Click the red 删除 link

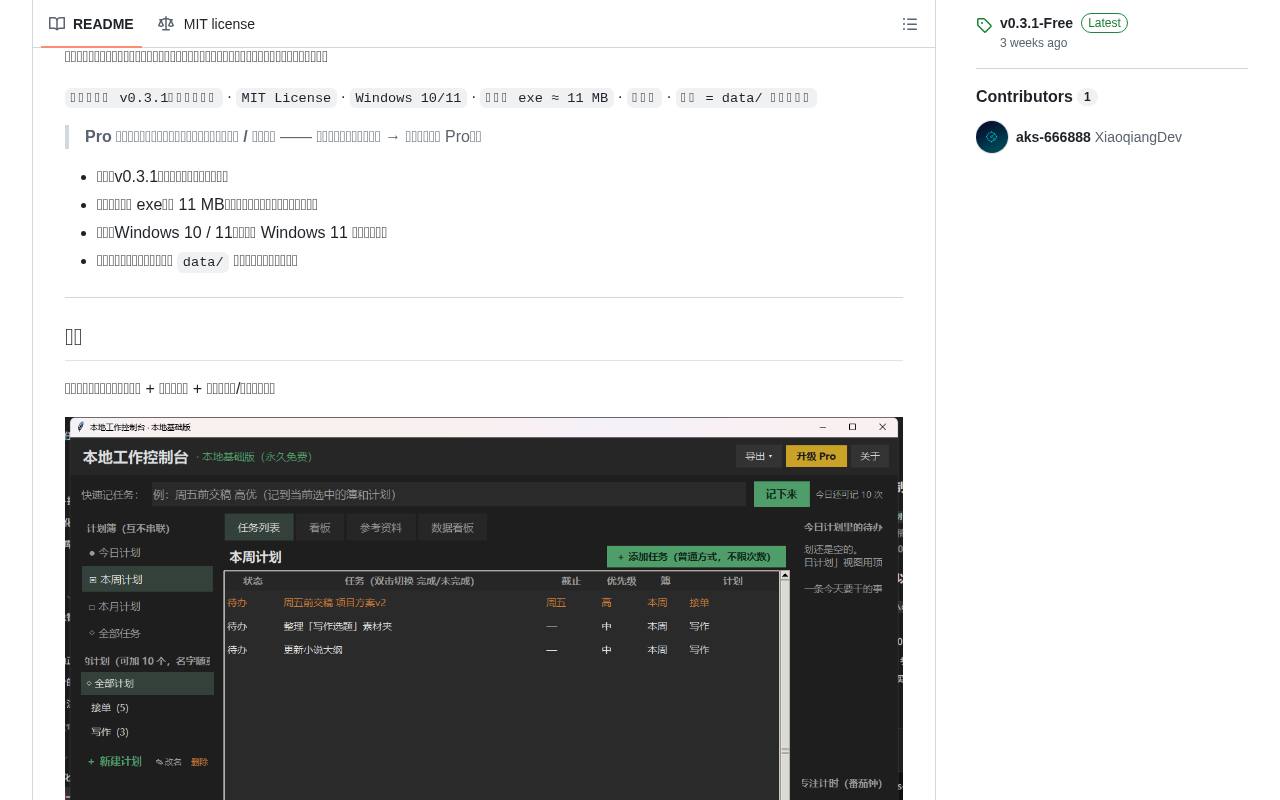tap(200, 762)
